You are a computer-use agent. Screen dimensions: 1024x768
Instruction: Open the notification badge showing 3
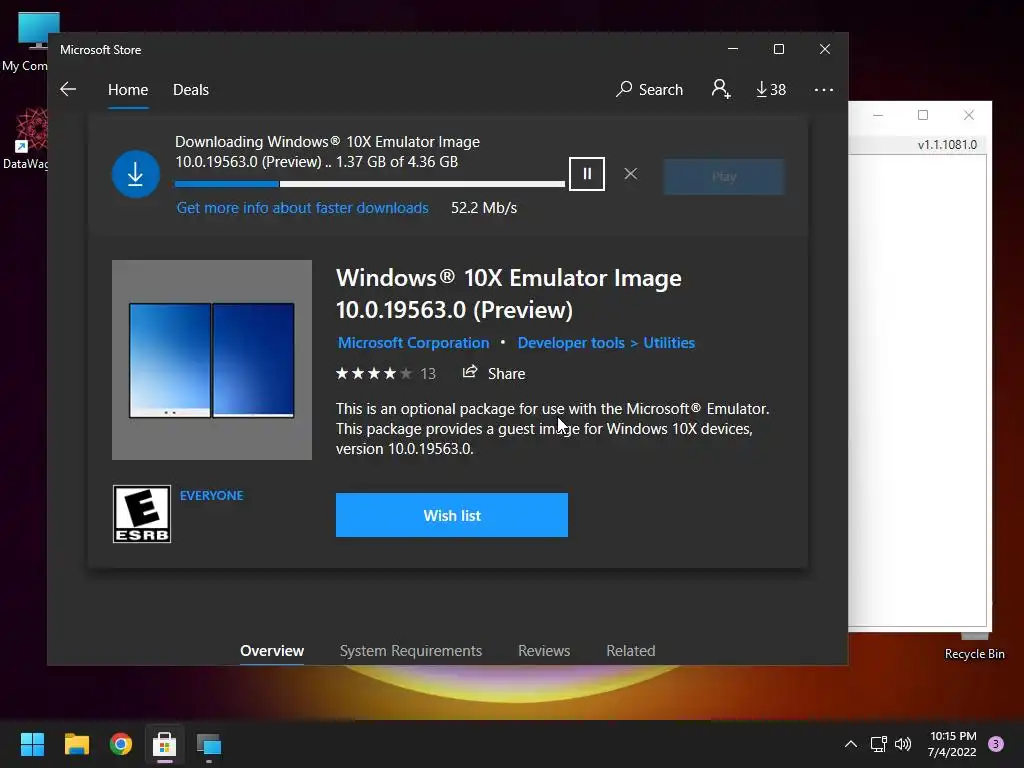point(996,744)
